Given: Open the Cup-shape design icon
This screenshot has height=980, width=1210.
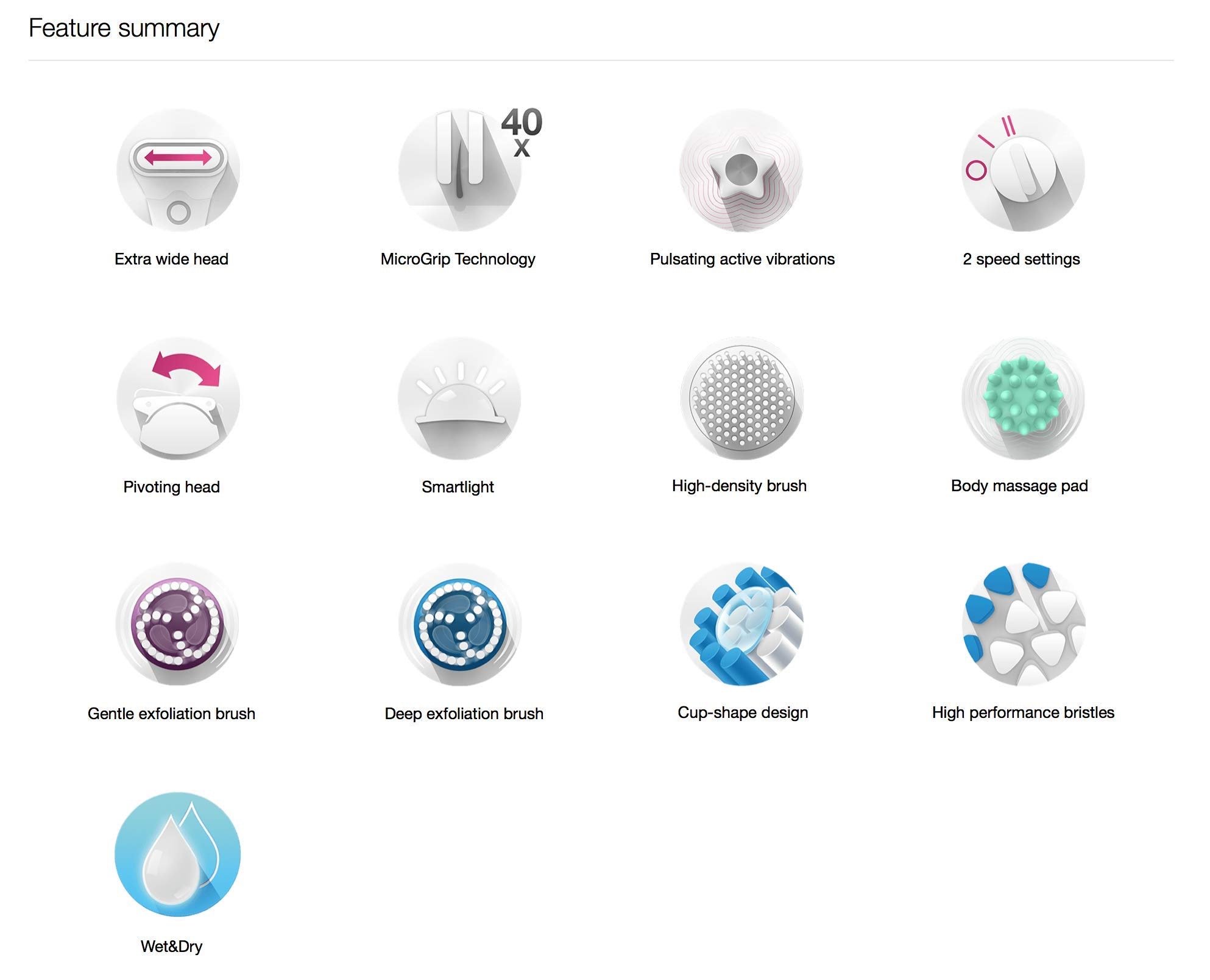Looking at the screenshot, I should tap(741, 623).
